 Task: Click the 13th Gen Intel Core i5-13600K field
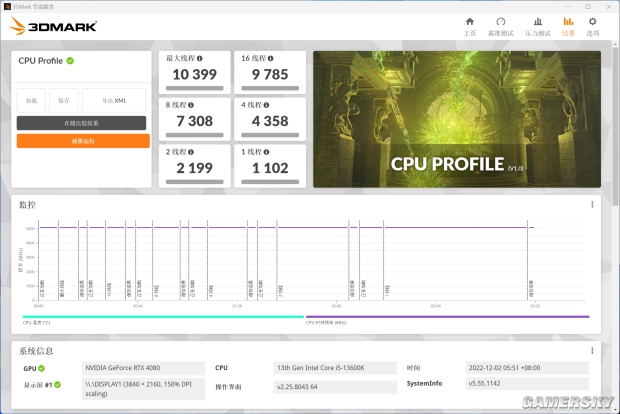point(335,368)
